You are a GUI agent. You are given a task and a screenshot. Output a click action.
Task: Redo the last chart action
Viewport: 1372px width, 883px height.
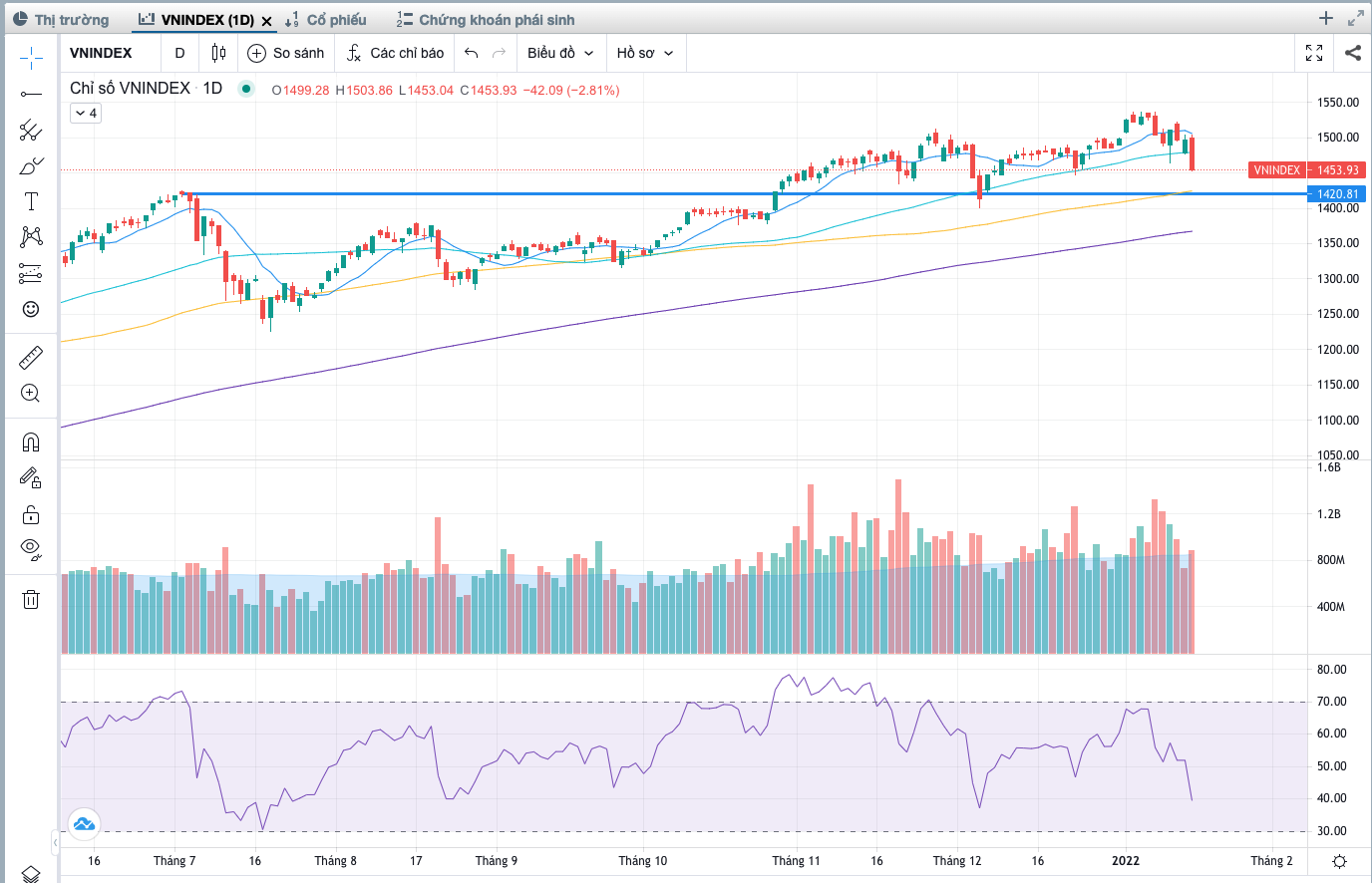pos(500,53)
